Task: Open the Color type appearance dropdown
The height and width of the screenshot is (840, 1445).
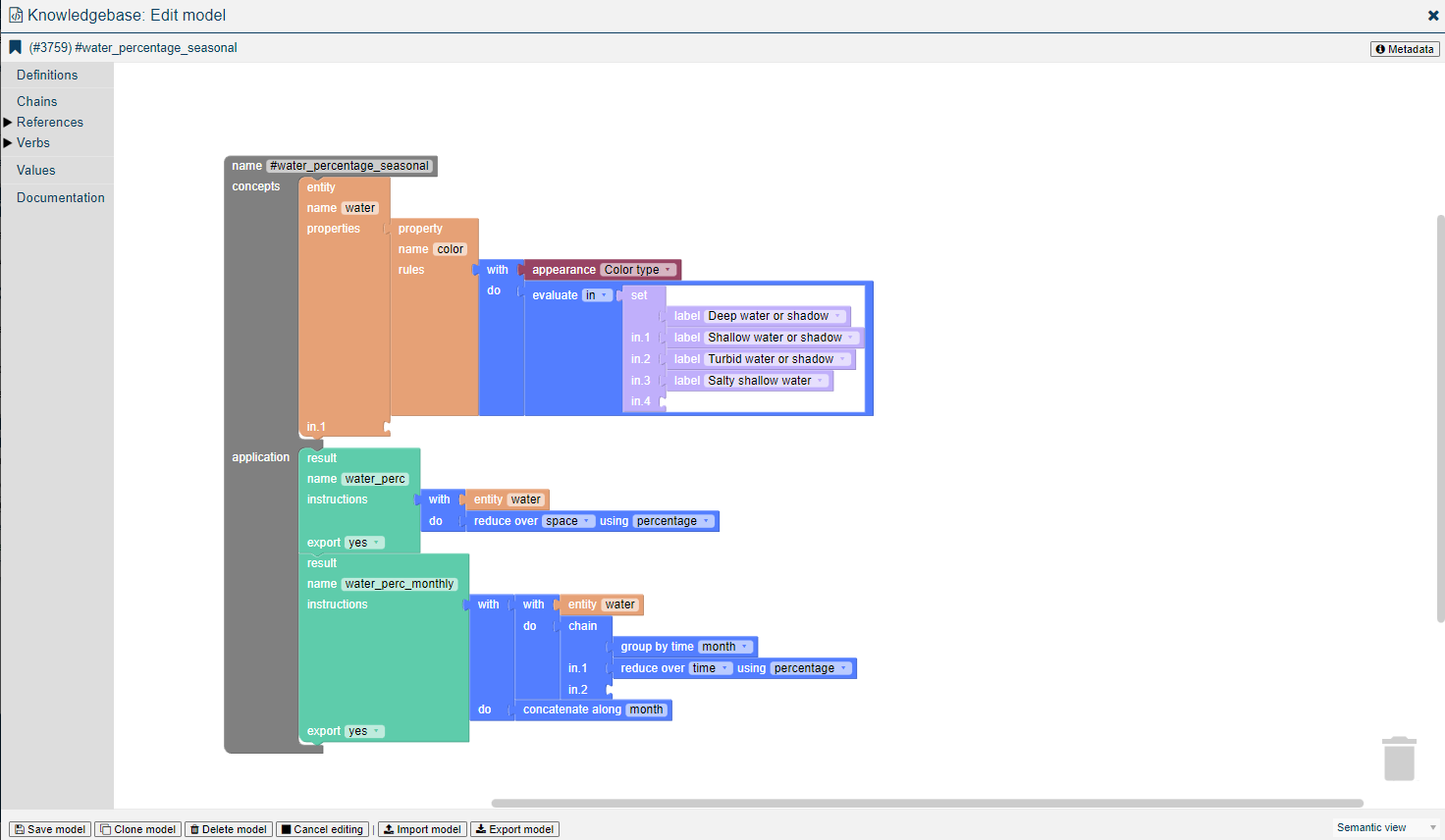Action: pyautogui.click(x=638, y=270)
